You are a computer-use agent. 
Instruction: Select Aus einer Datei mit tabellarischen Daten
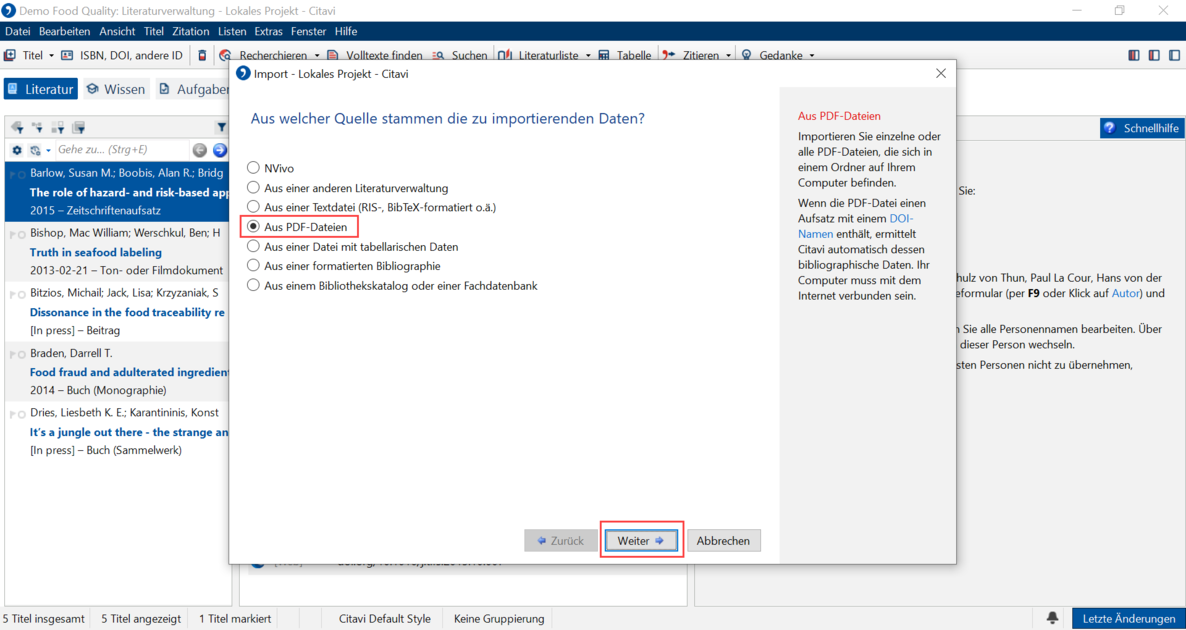tap(253, 246)
